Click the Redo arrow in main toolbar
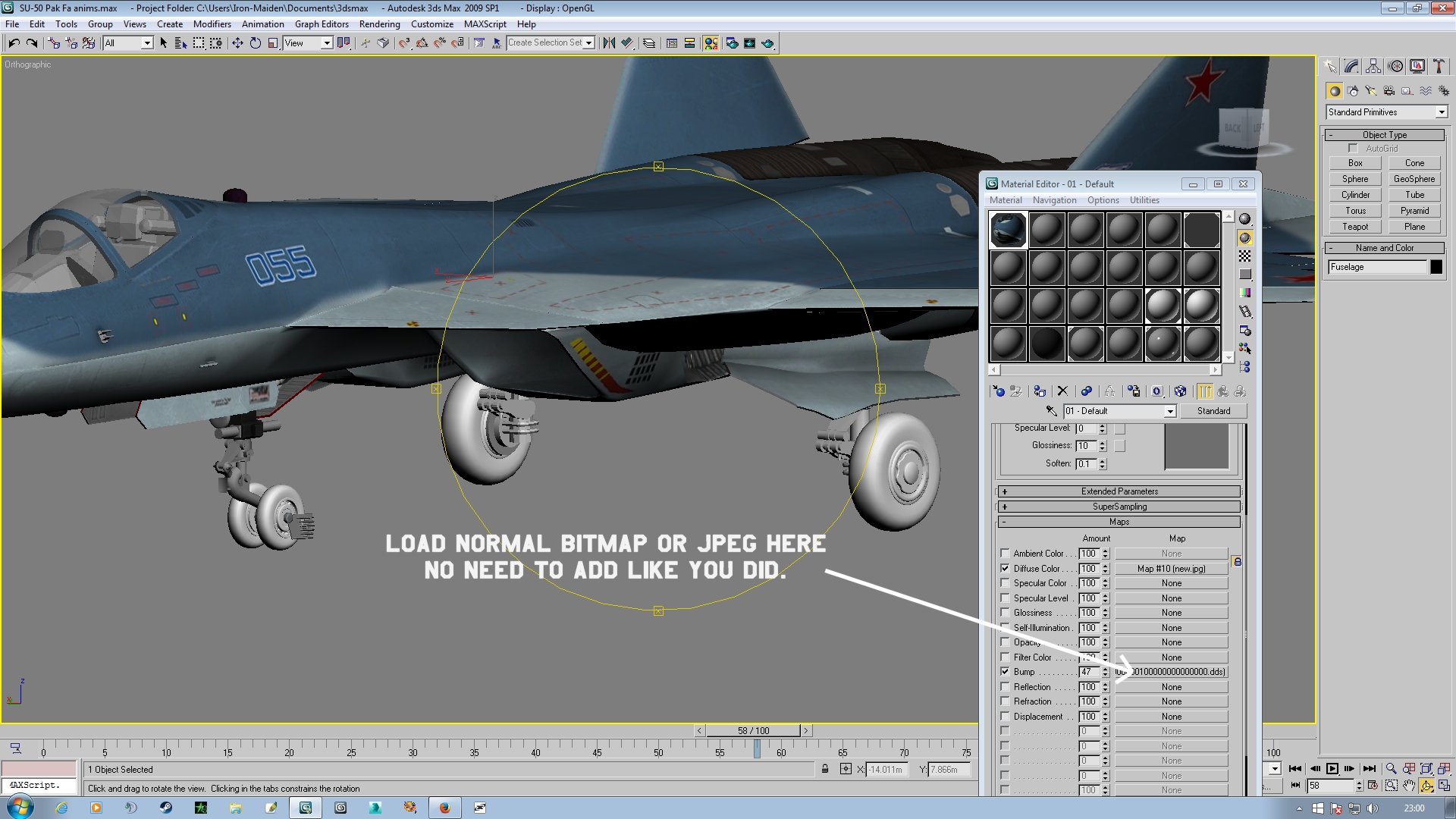This screenshot has height=819, width=1456. click(x=32, y=43)
